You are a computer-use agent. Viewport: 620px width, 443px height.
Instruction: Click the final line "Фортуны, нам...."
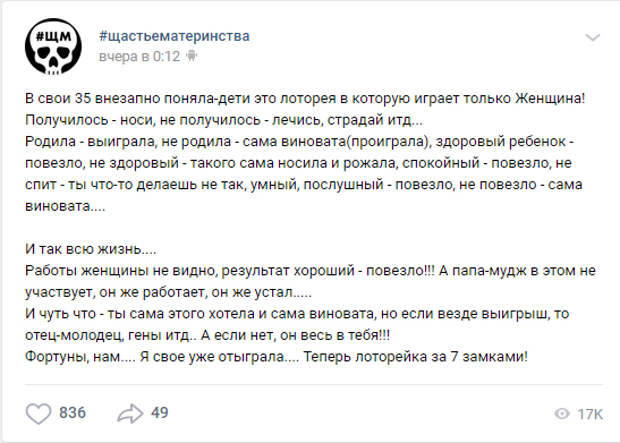pyautogui.click(x=276, y=357)
